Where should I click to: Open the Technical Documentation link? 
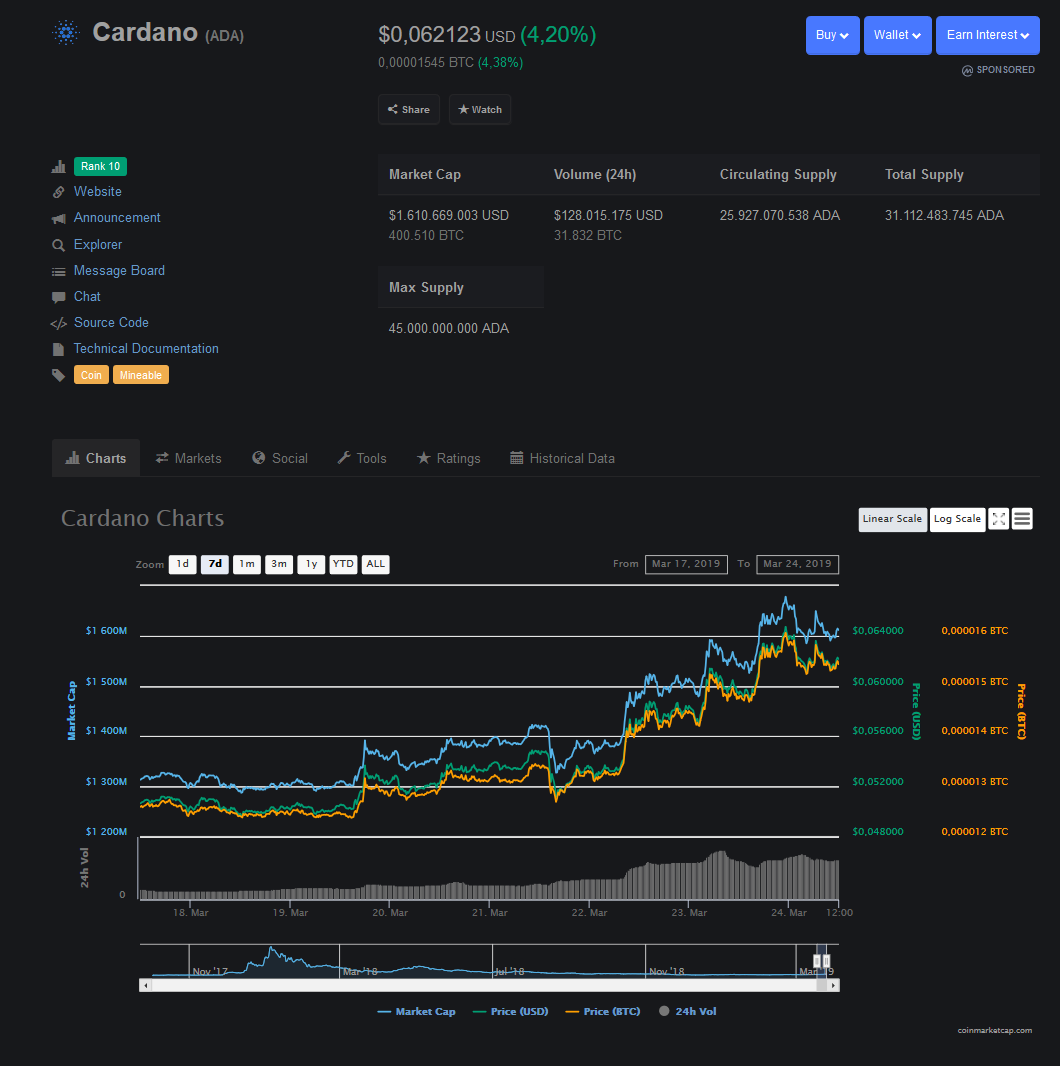click(x=146, y=349)
